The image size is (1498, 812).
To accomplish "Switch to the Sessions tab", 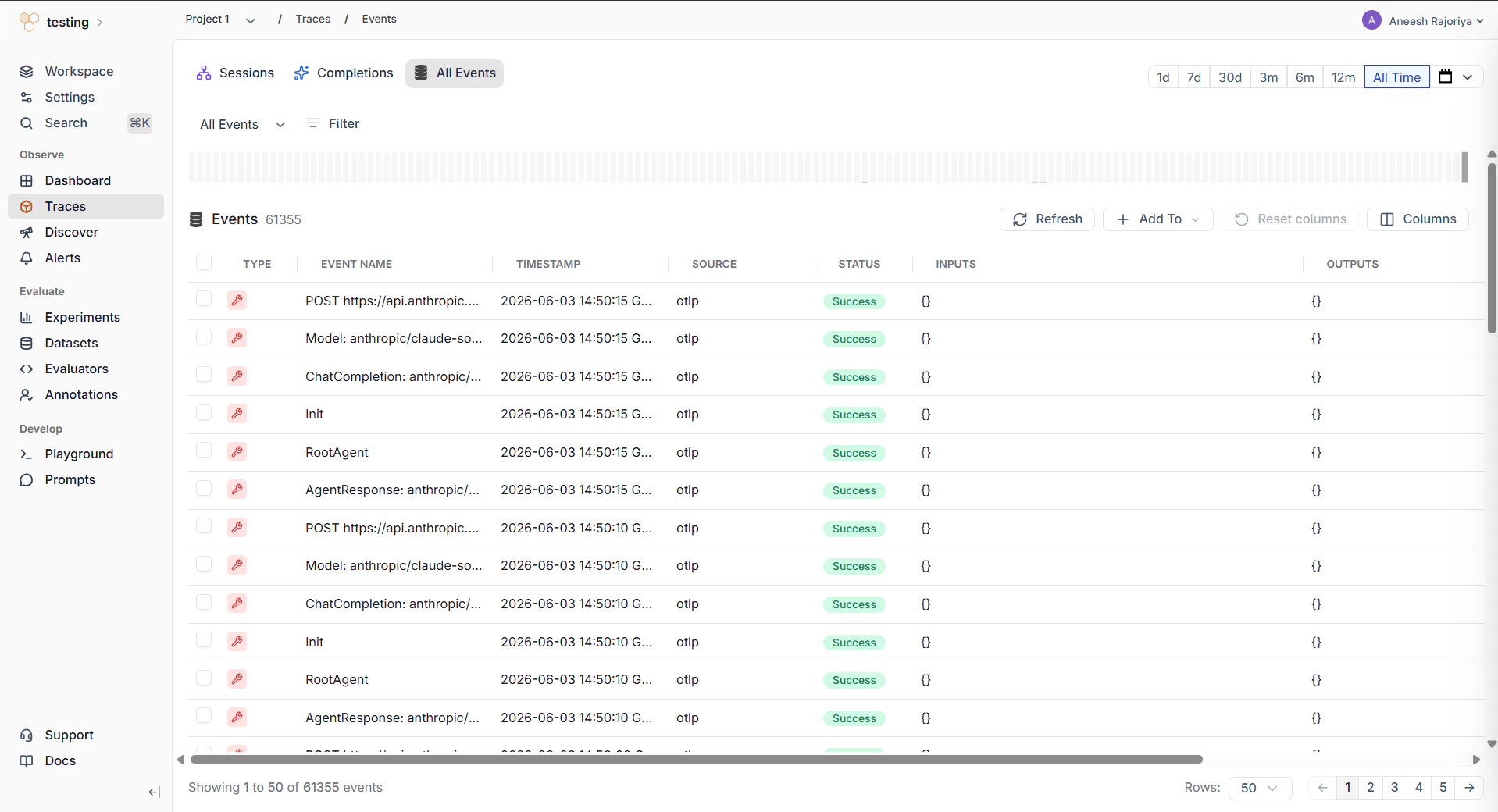I will (235, 73).
